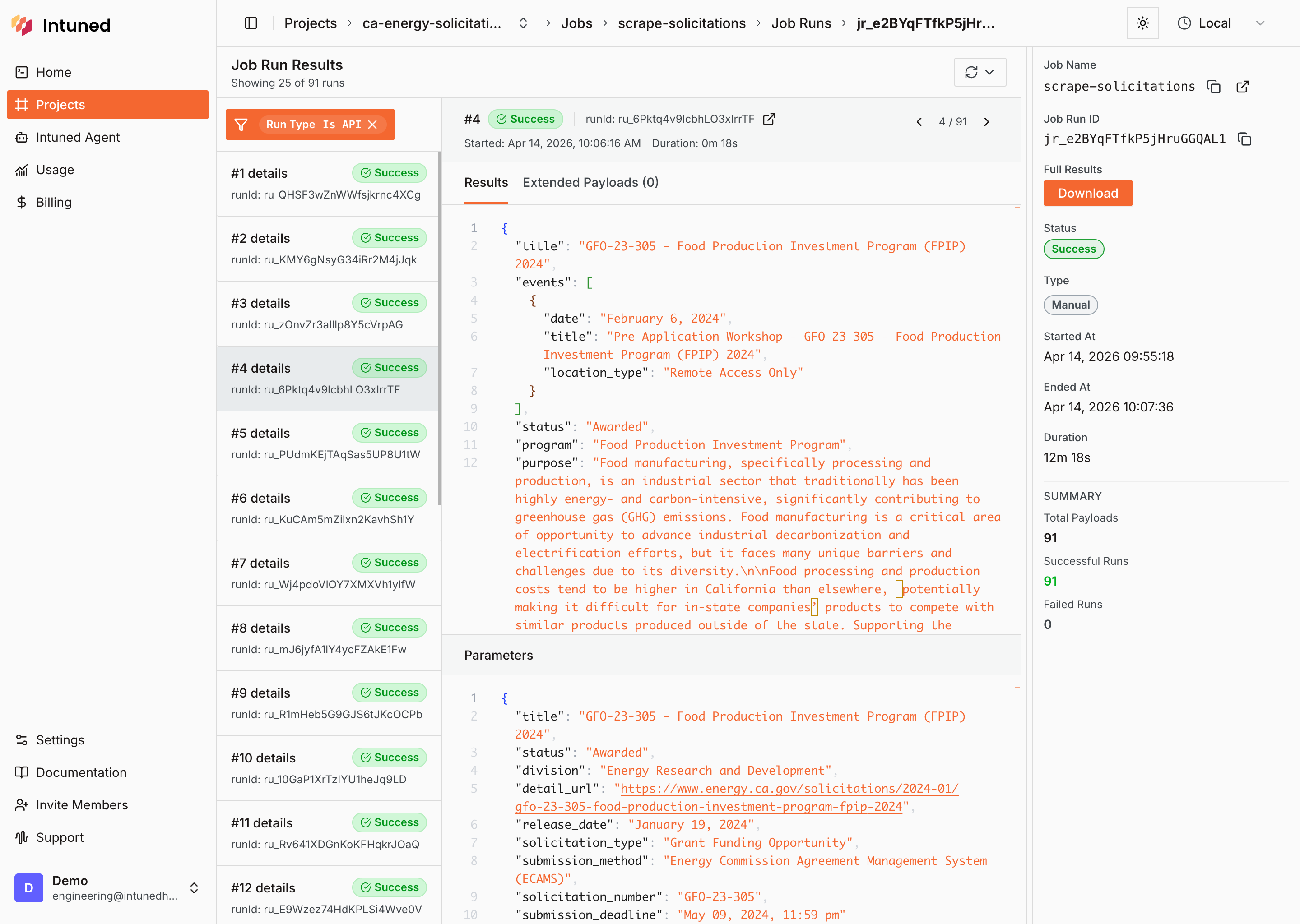Go to the next job run
1300x924 pixels.
[986, 121]
